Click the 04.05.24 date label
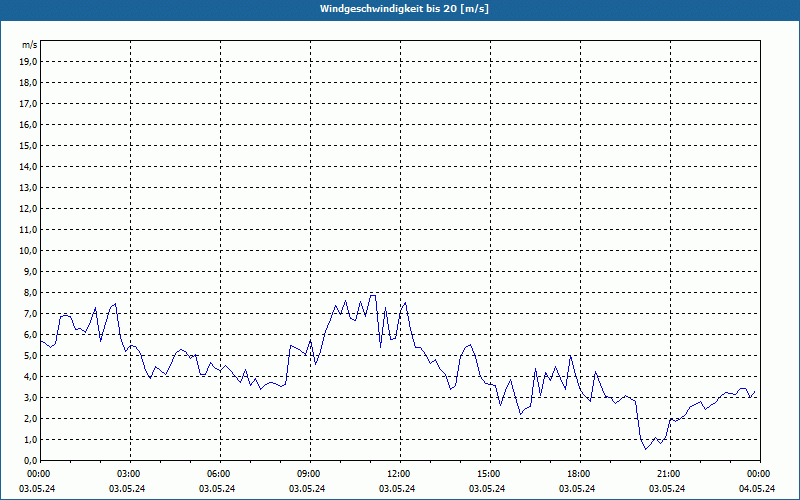Image resolution: width=800 pixels, height=500 pixels. point(757,488)
